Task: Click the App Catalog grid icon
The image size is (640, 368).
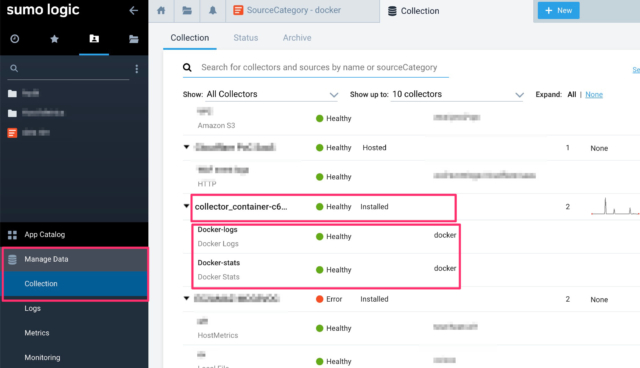Action: pyautogui.click(x=12, y=235)
